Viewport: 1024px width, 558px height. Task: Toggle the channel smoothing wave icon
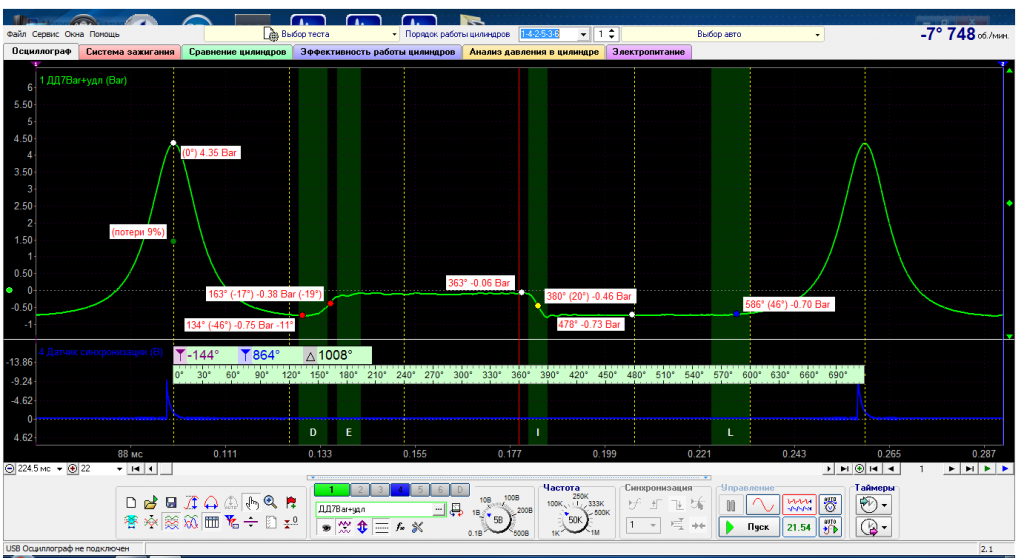click(x=344, y=527)
